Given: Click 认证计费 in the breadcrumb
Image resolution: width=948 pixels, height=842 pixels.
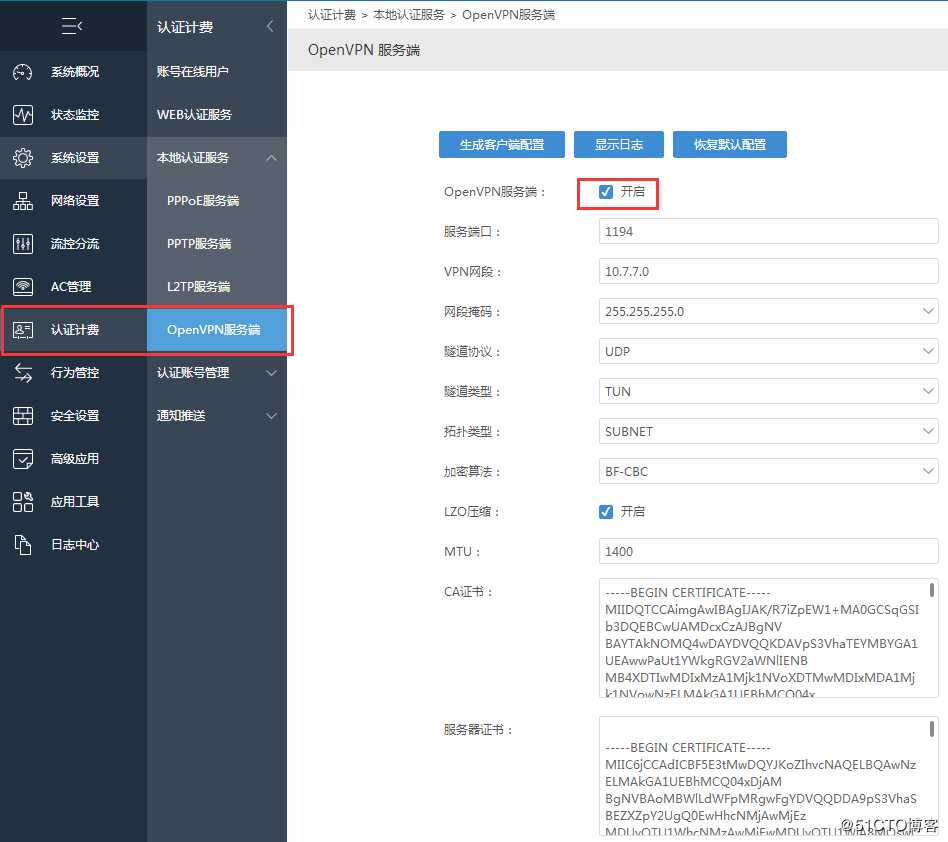Looking at the screenshot, I should click(x=331, y=15).
